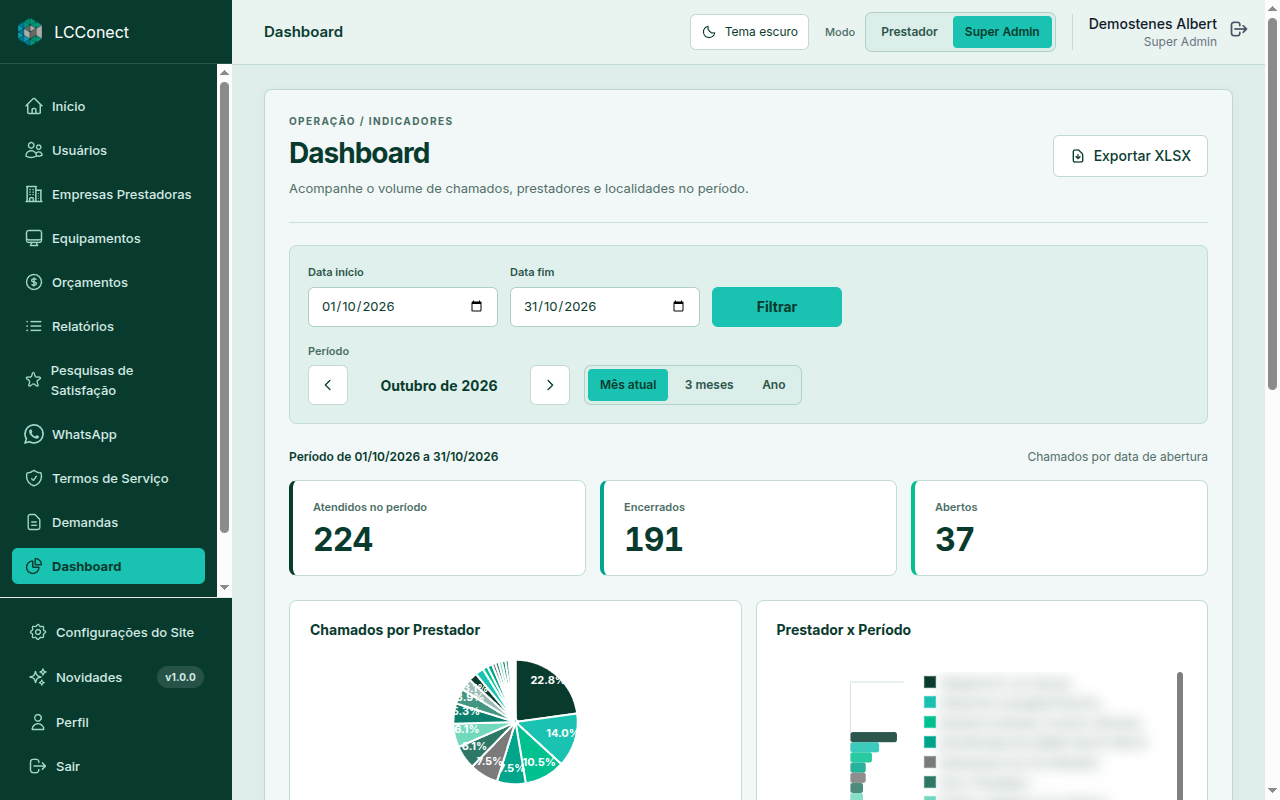The image size is (1280, 800).
Task: Click the Usuários people icon
Action: (x=34, y=150)
